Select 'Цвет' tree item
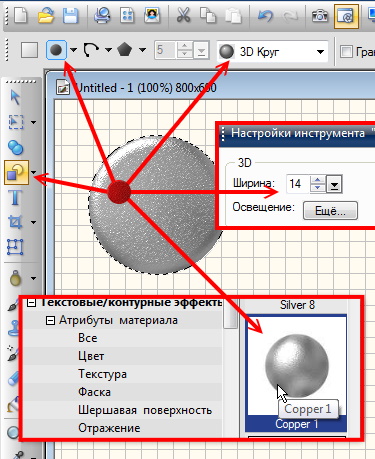This screenshot has width=375, height=459. [91, 356]
